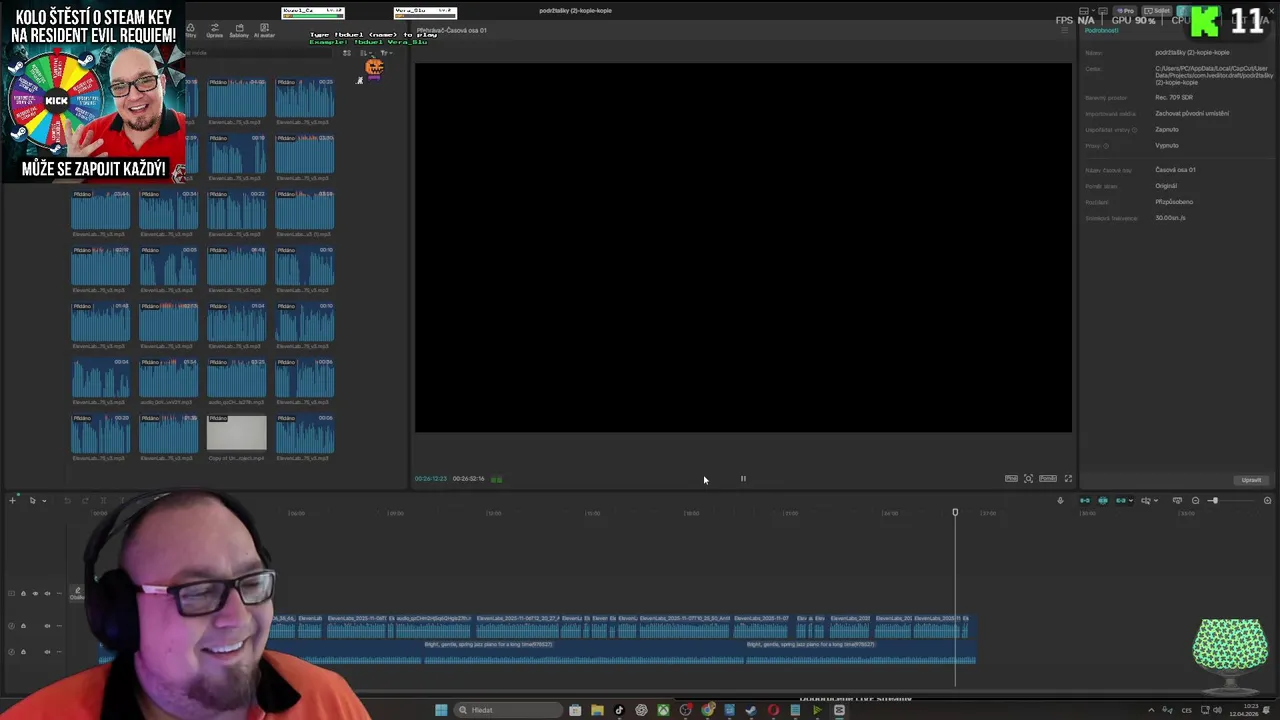Image resolution: width=1280 pixels, height=720 pixels.
Task: Click the Hledat taskbar search box
Action: click(508, 710)
